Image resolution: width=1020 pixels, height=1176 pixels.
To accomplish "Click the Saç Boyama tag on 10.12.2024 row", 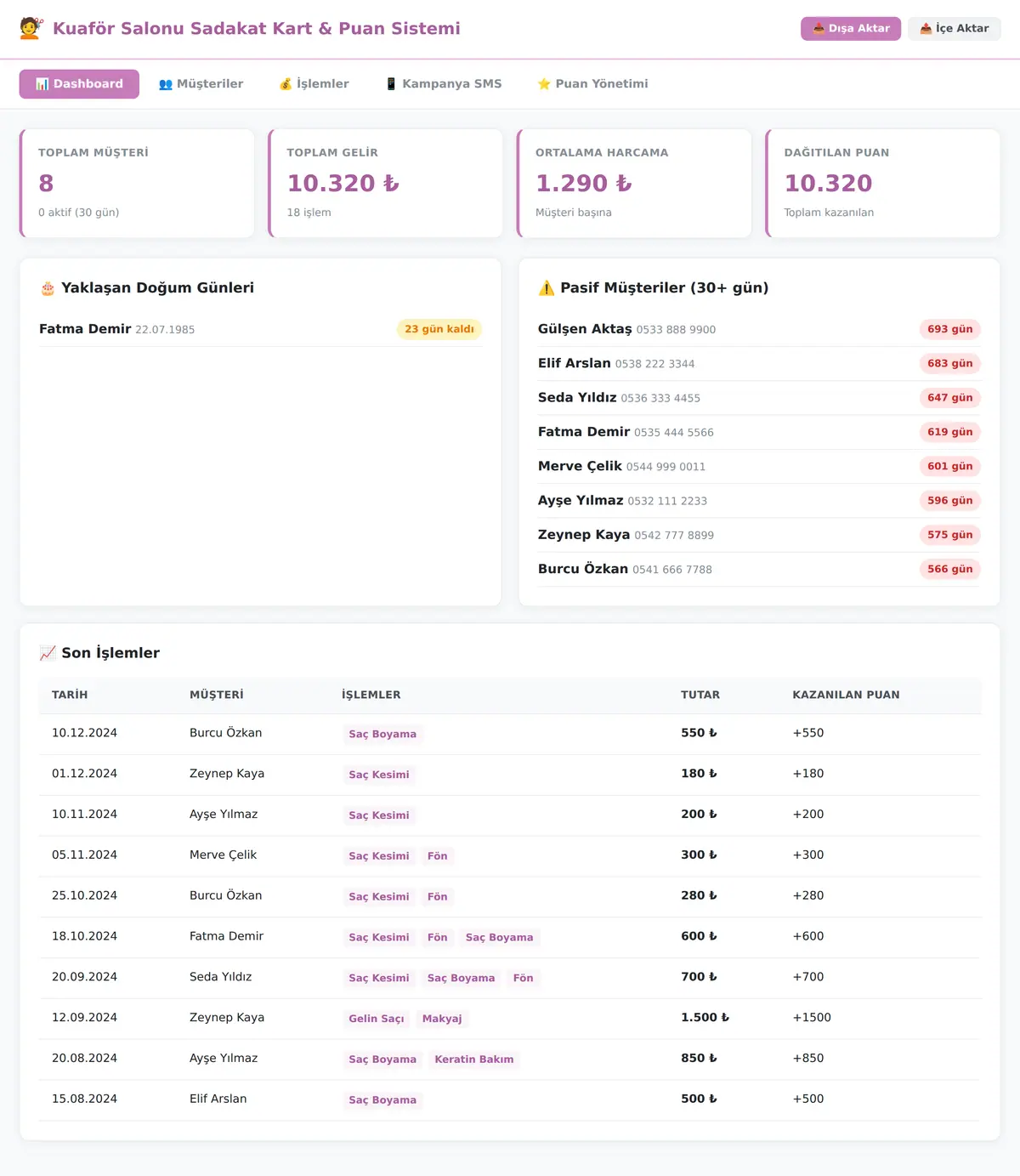I will [x=382, y=734].
